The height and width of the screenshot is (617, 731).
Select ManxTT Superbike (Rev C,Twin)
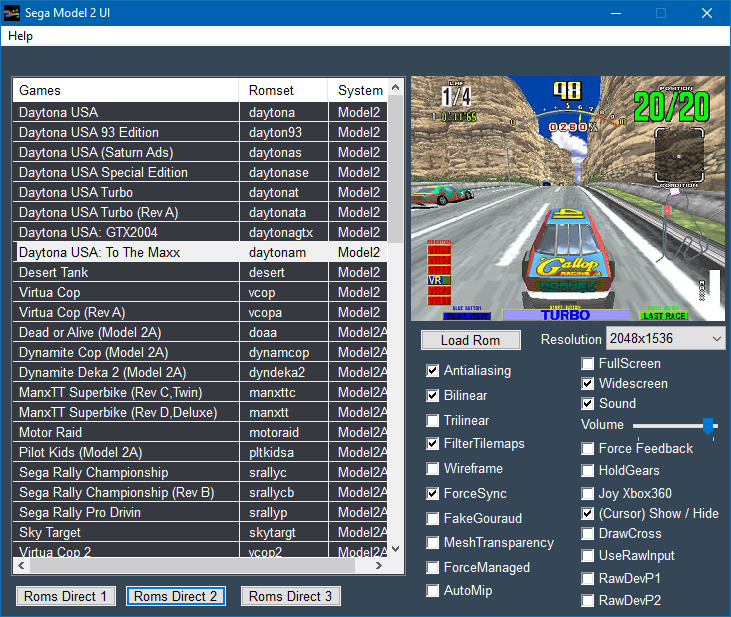[x=200, y=393]
